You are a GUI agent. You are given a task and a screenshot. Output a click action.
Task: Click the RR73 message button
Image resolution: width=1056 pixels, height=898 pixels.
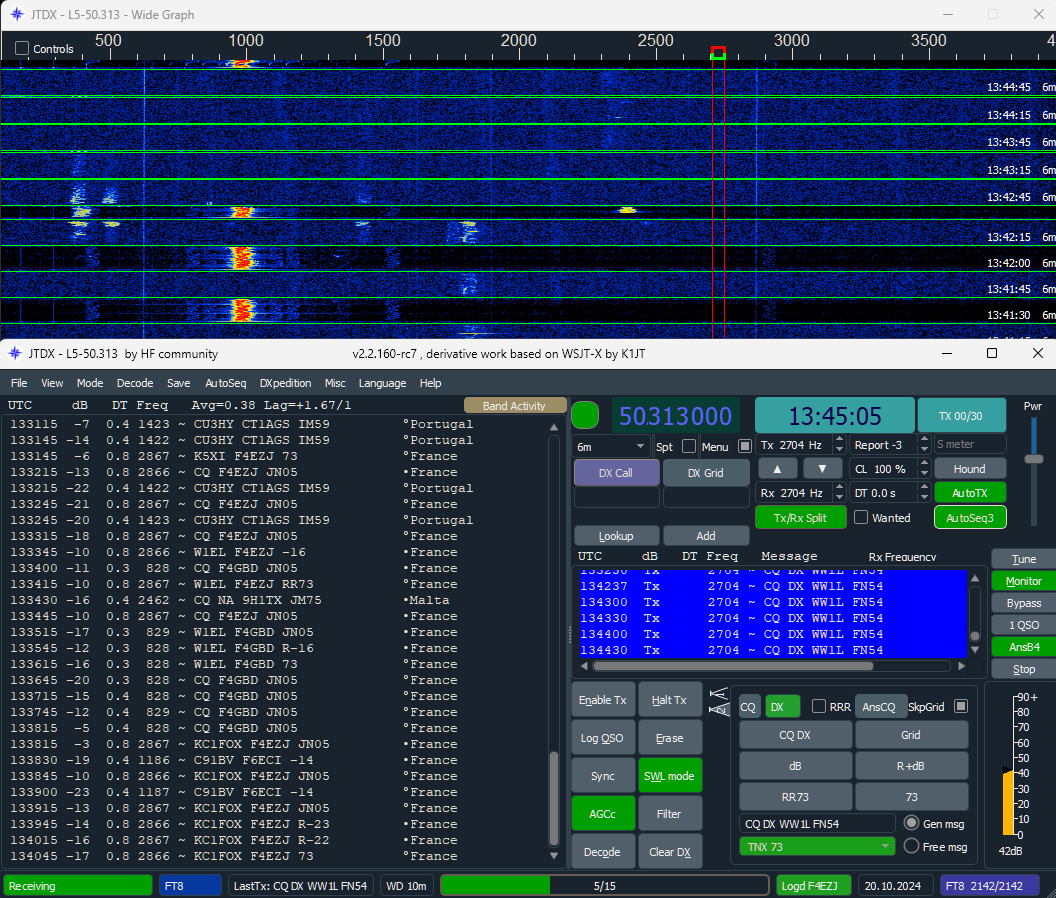(795, 797)
